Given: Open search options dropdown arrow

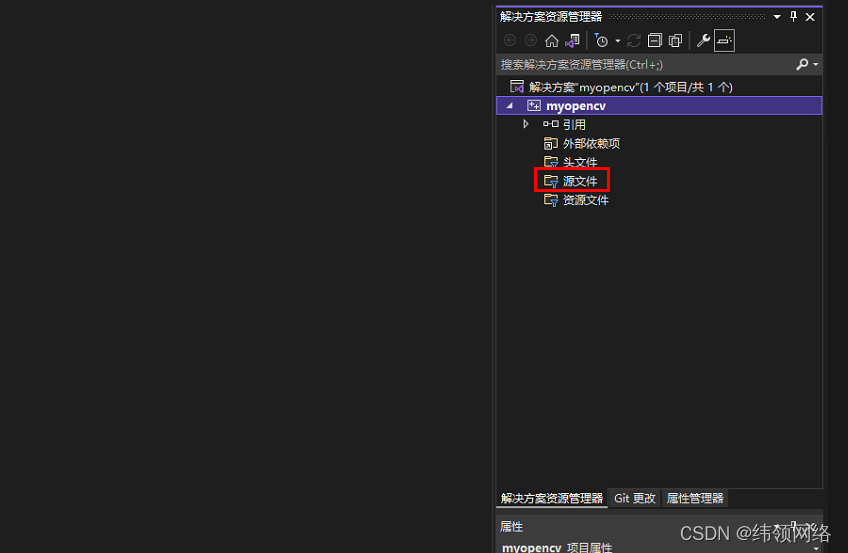Looking at the screenshot, I should (x=816, y=64).
